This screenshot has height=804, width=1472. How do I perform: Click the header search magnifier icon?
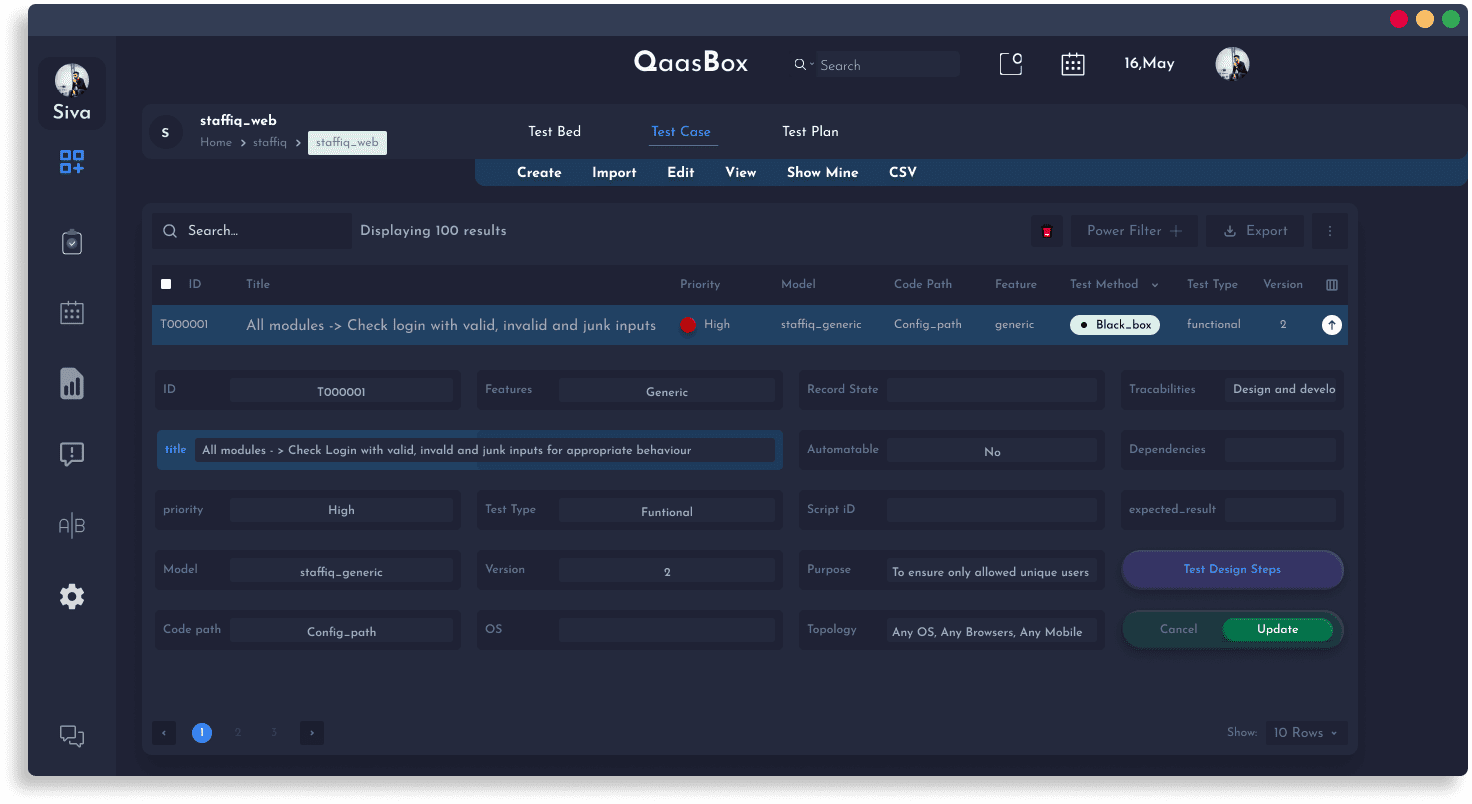(x=800, y=64)
